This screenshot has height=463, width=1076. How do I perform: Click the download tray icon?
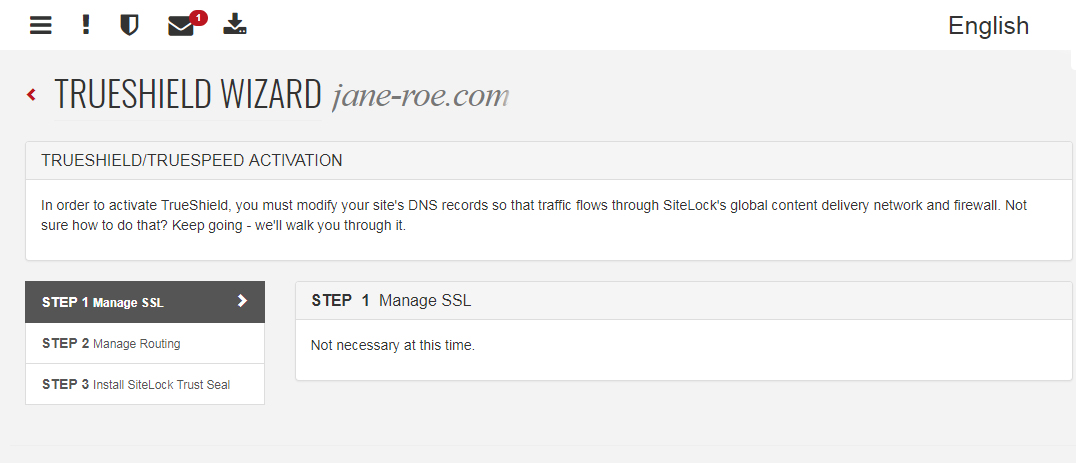235,25
